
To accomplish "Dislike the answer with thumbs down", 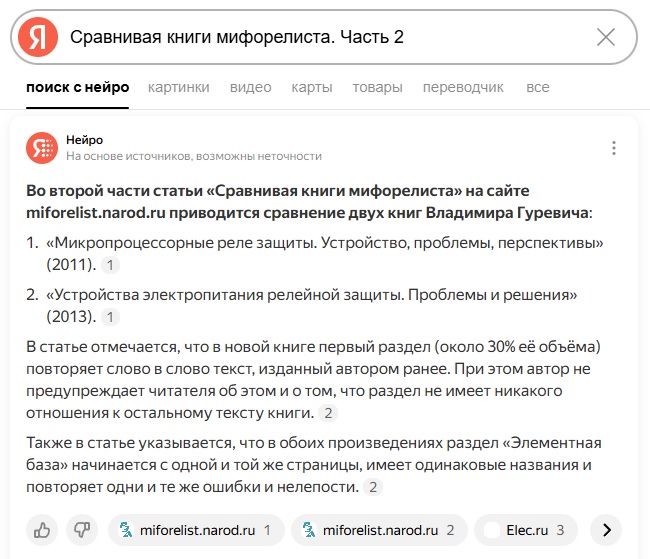I will [x=82, y=530].
